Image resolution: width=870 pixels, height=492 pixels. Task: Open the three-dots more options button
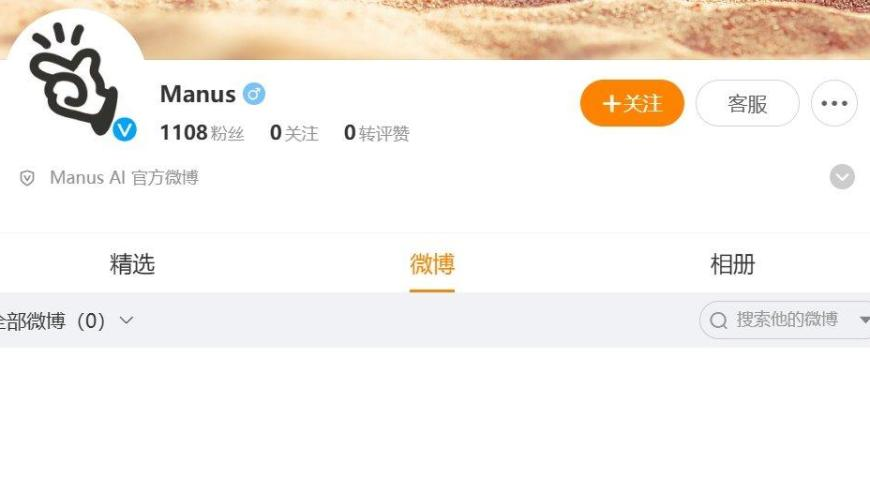pyautogui.click(x=834, y=103)
